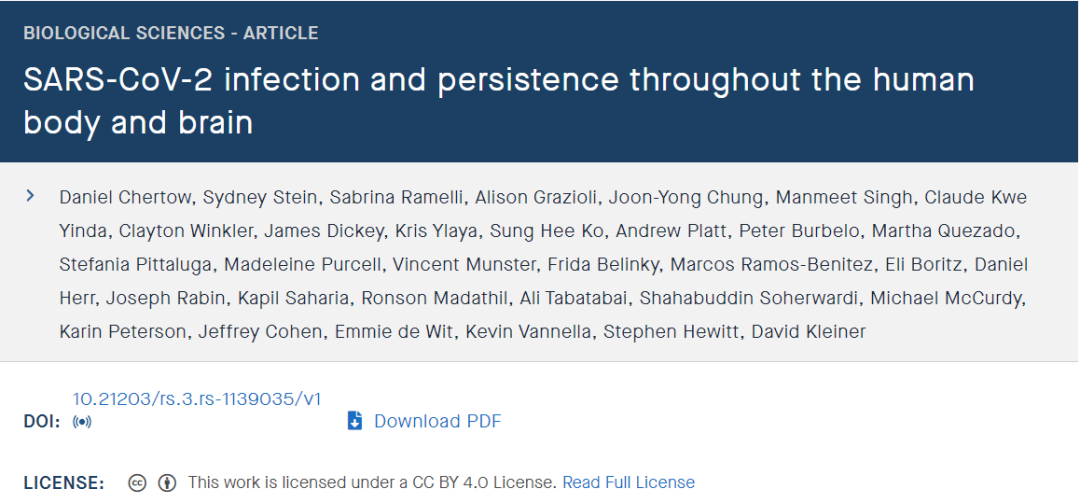The image size is (1080, 503).
Task: Select author Emmie de Wit
Action: (394, 332)
